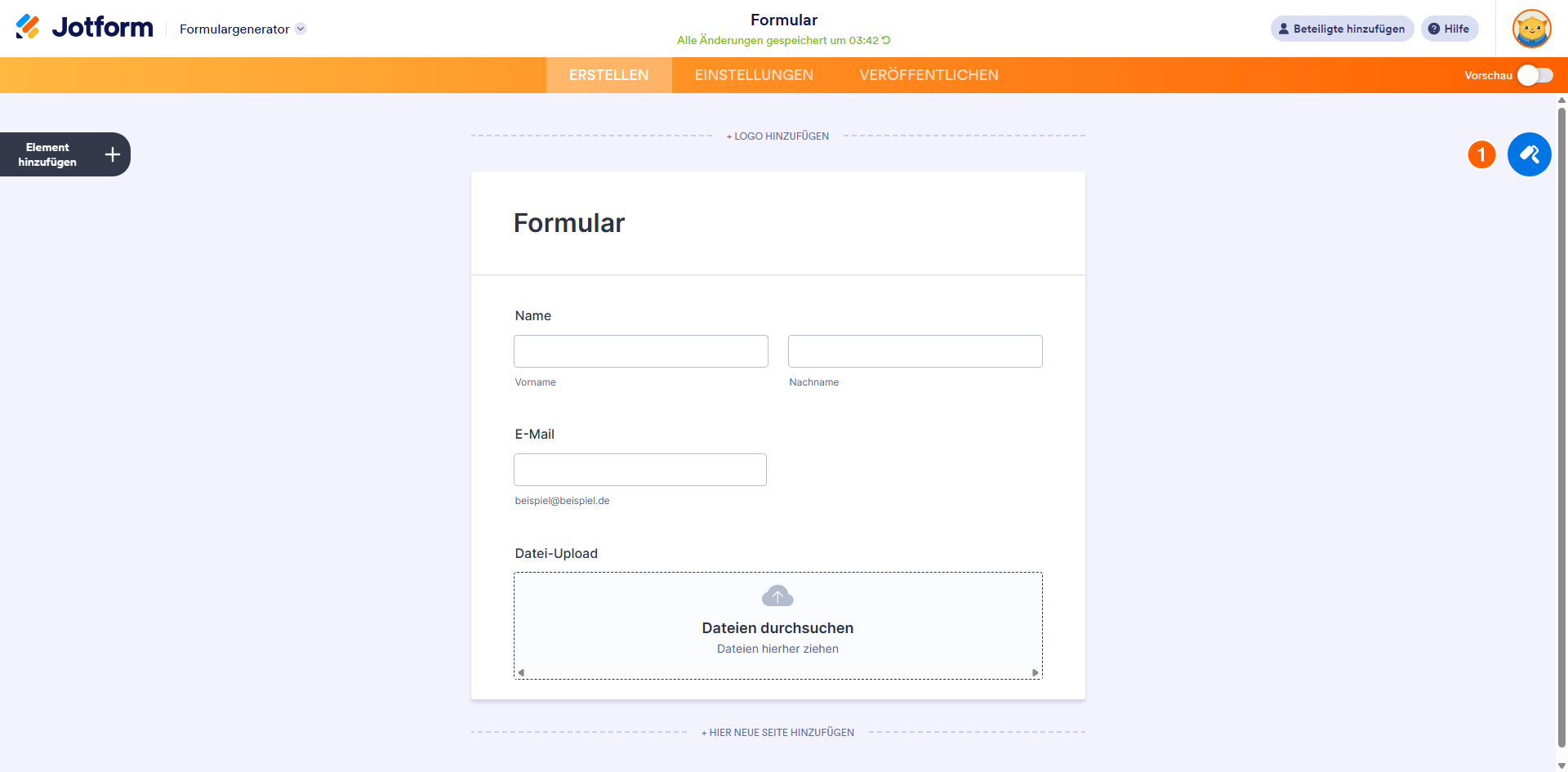This screenshot has width=1568, height=772.
Task: Expand the Formulargenerator dropdown
Action: pos(301,29)
